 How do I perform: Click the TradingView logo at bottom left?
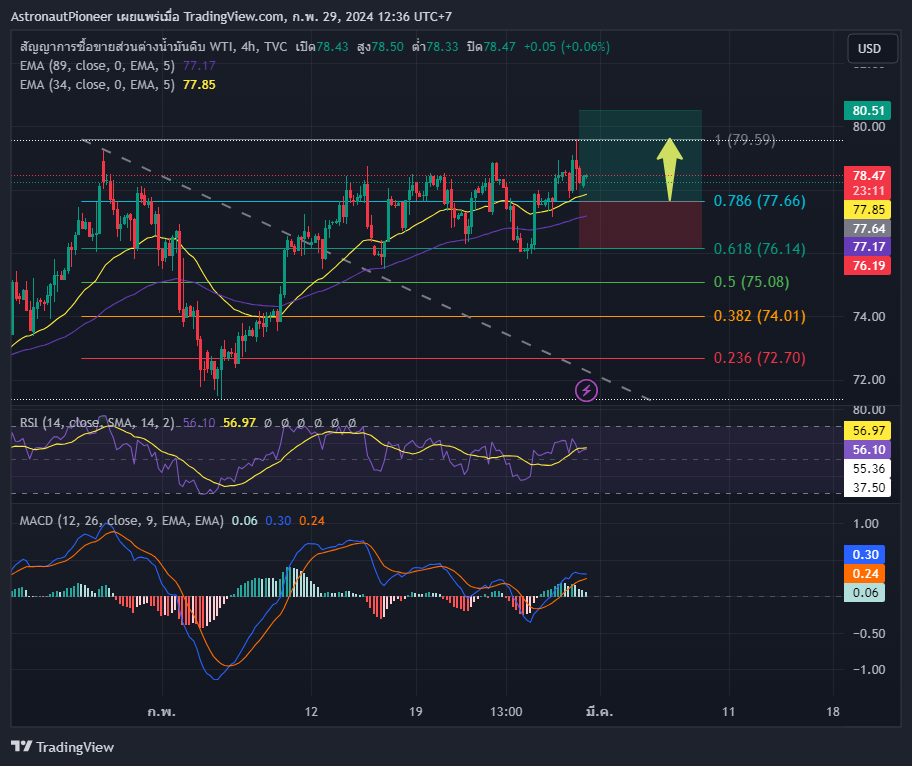[62, 747]
